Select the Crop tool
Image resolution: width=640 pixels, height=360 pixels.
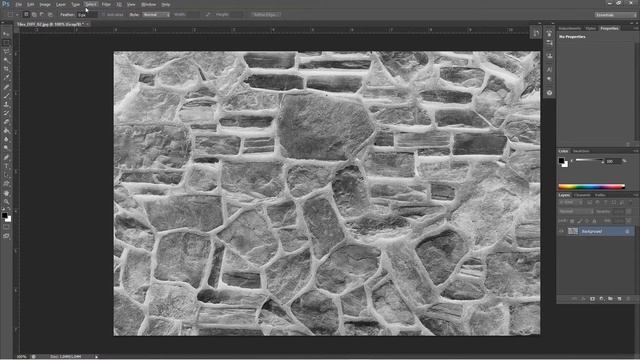click(x=6, y=69)
